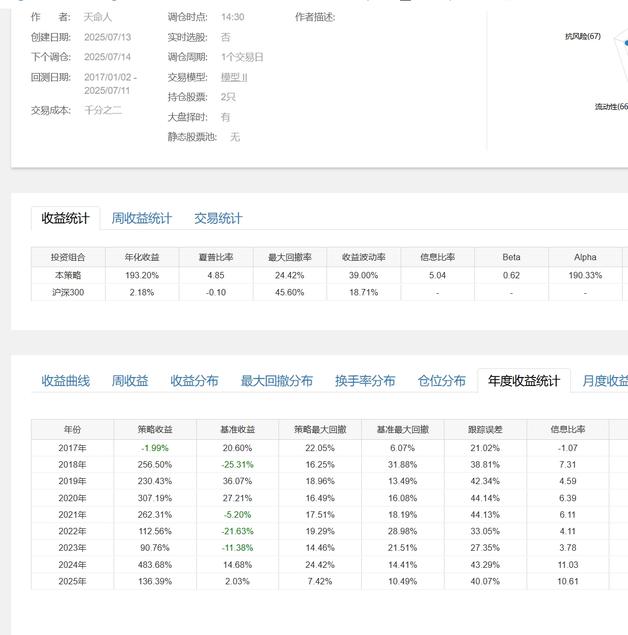Click the 夏普比率 column header

[215, 258]
